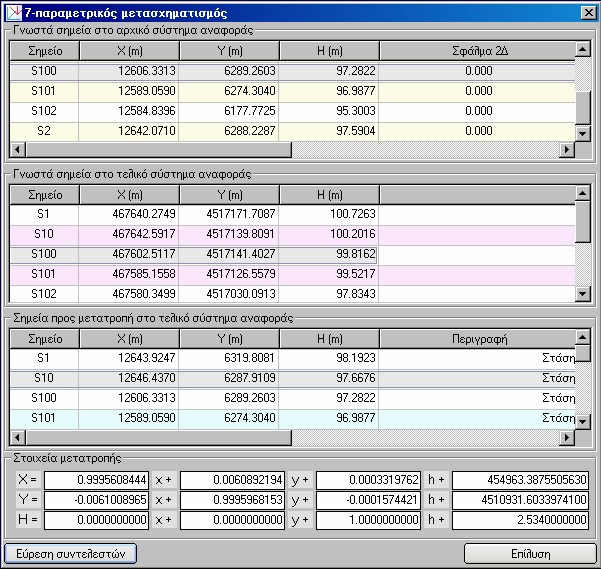Click X offset field 454963.3875505630

tap(521, 480)
